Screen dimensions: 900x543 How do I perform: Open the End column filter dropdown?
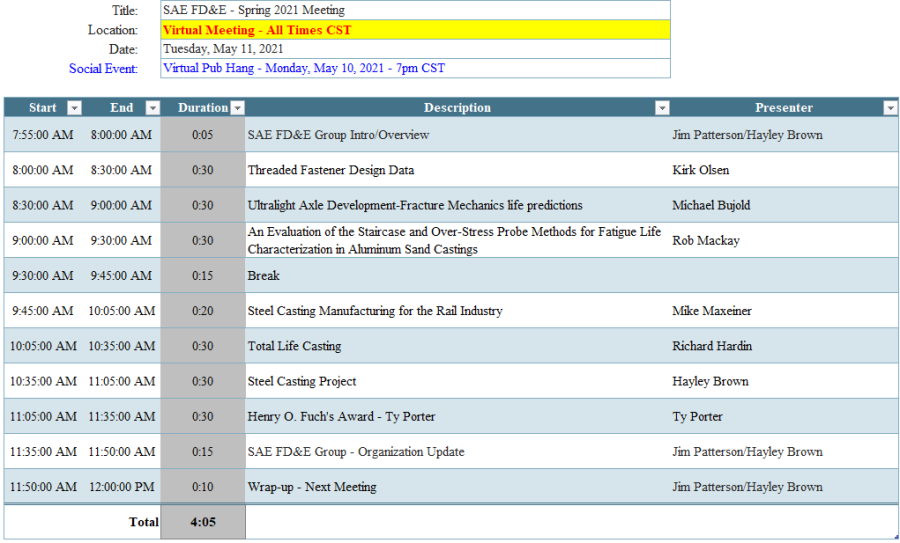click(x=152, y=108)
